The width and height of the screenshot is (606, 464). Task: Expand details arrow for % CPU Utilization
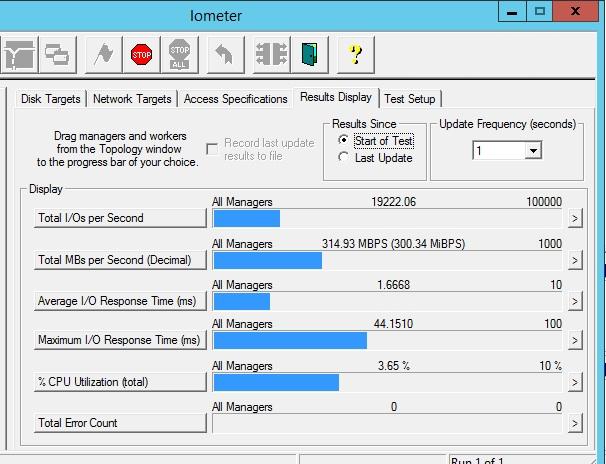tap(575, 382)
